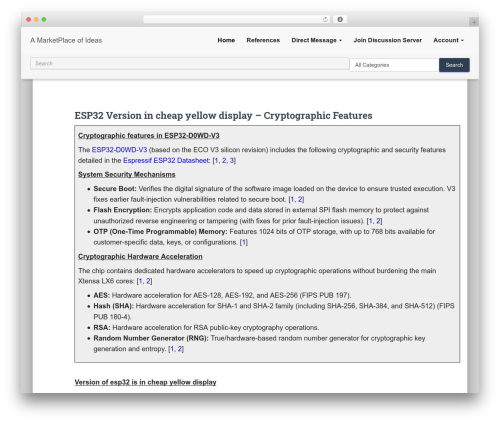Screen dimensions: 500x423
Task: Click citation 1 in OTP Memory item
Action: (x=244, y=242)
